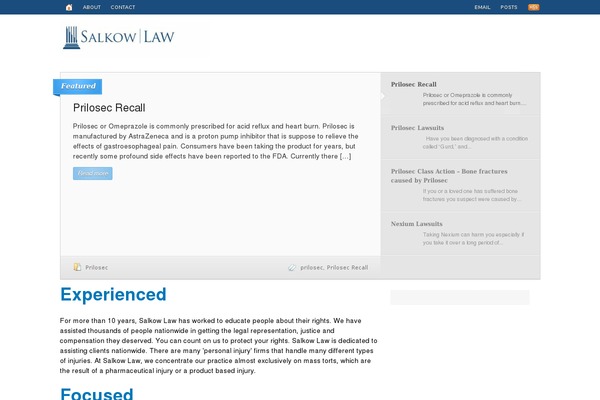Click the article excerpt ellipsis [...]

[x=345, y=156]
